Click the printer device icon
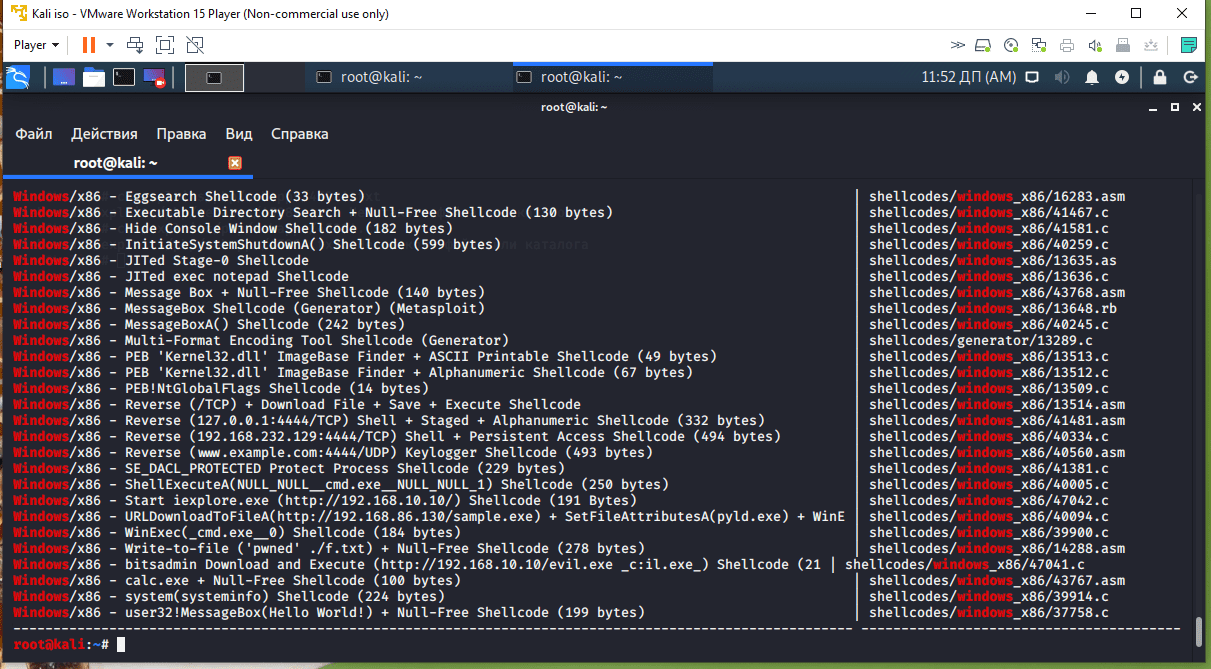Viewport: 1211px width, 669px height. 1067,45
